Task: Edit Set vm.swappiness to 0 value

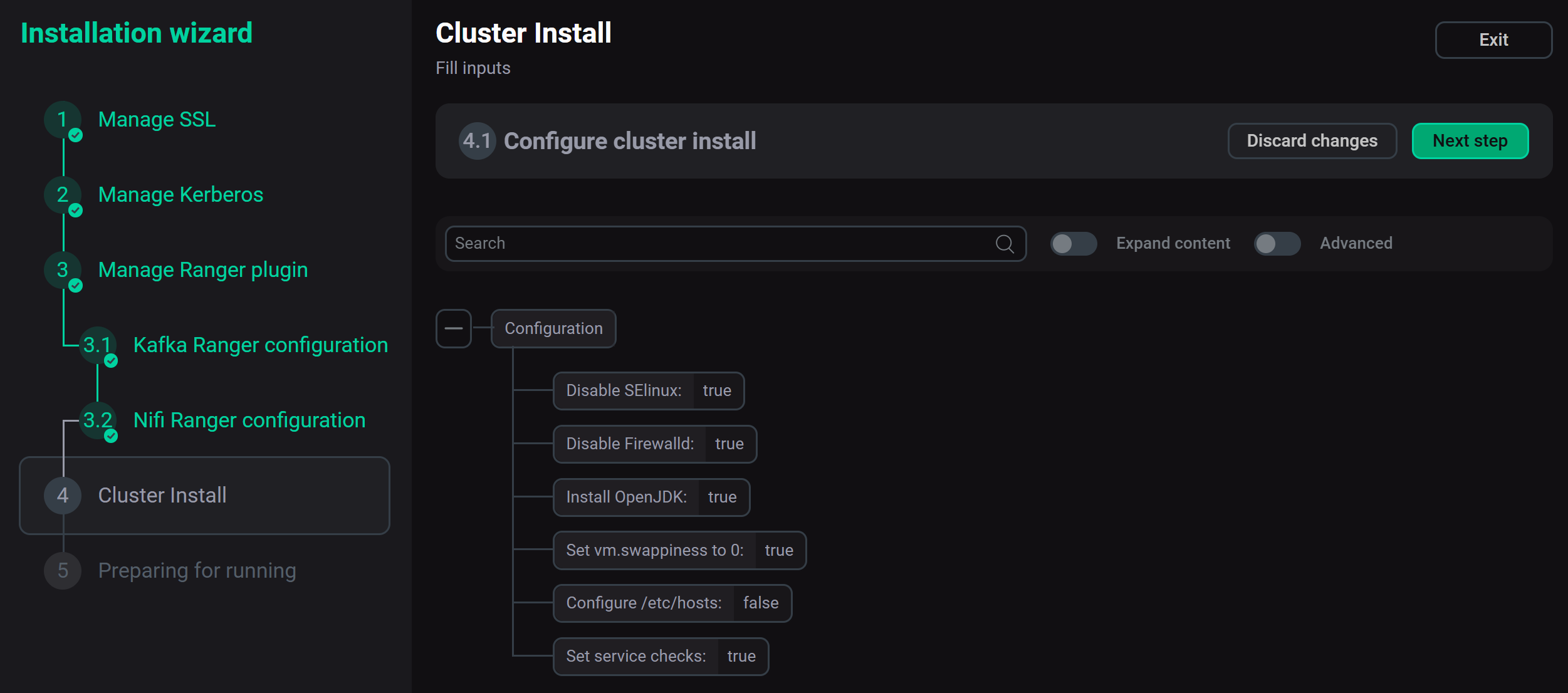Action: pos(779,551)
